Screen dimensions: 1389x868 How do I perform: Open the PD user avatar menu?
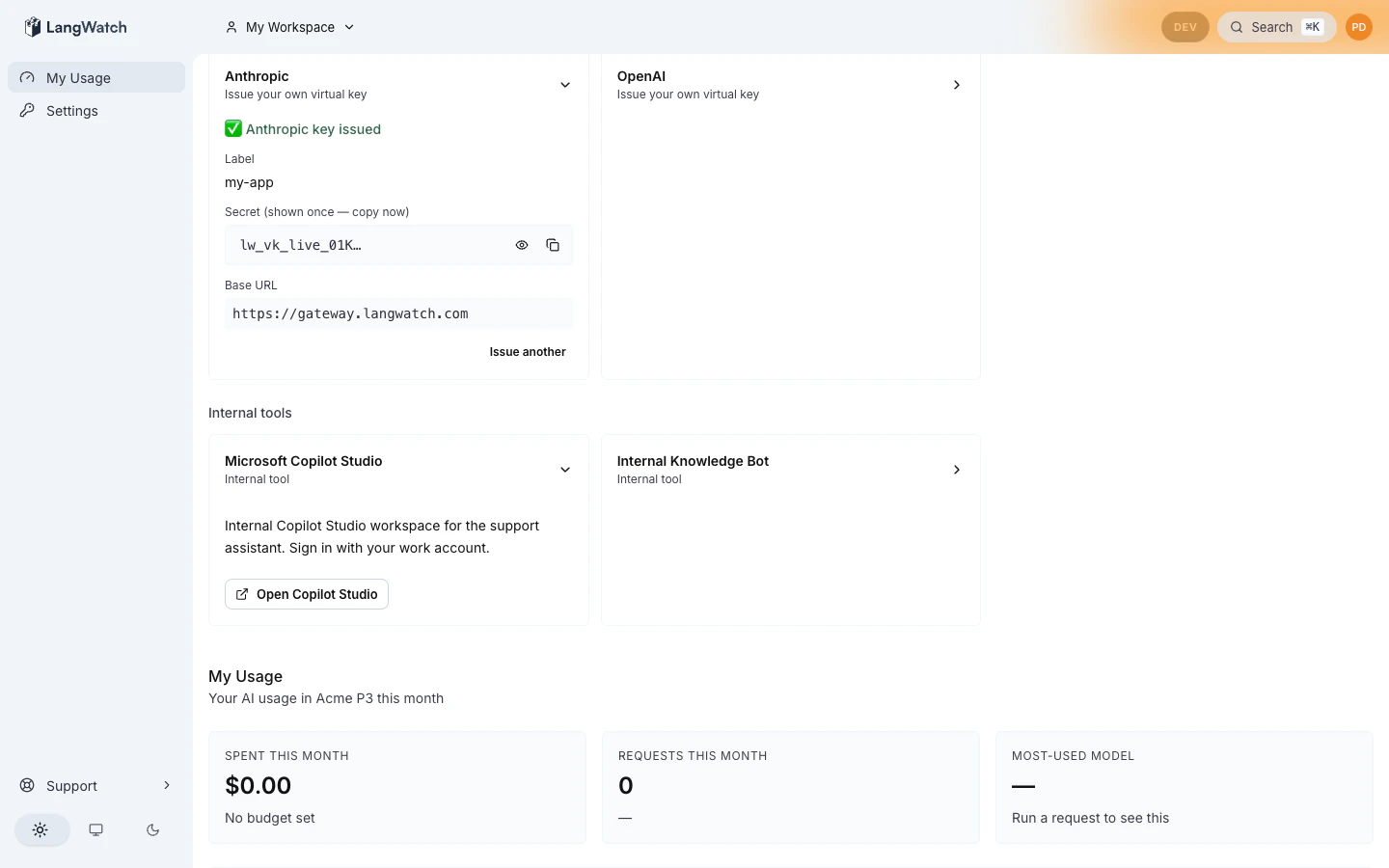point(1358,27)
